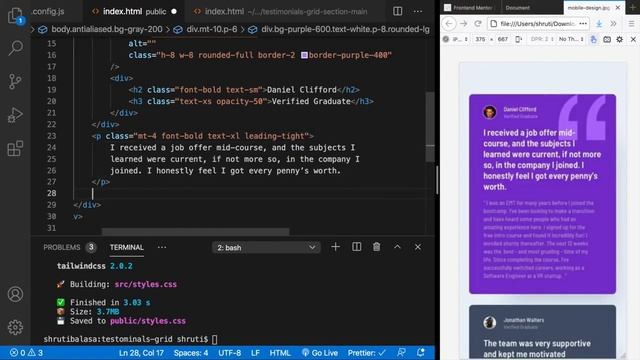Close the mobile-design.jpg browser tab

pyautogui.click(x=618, y=7)
